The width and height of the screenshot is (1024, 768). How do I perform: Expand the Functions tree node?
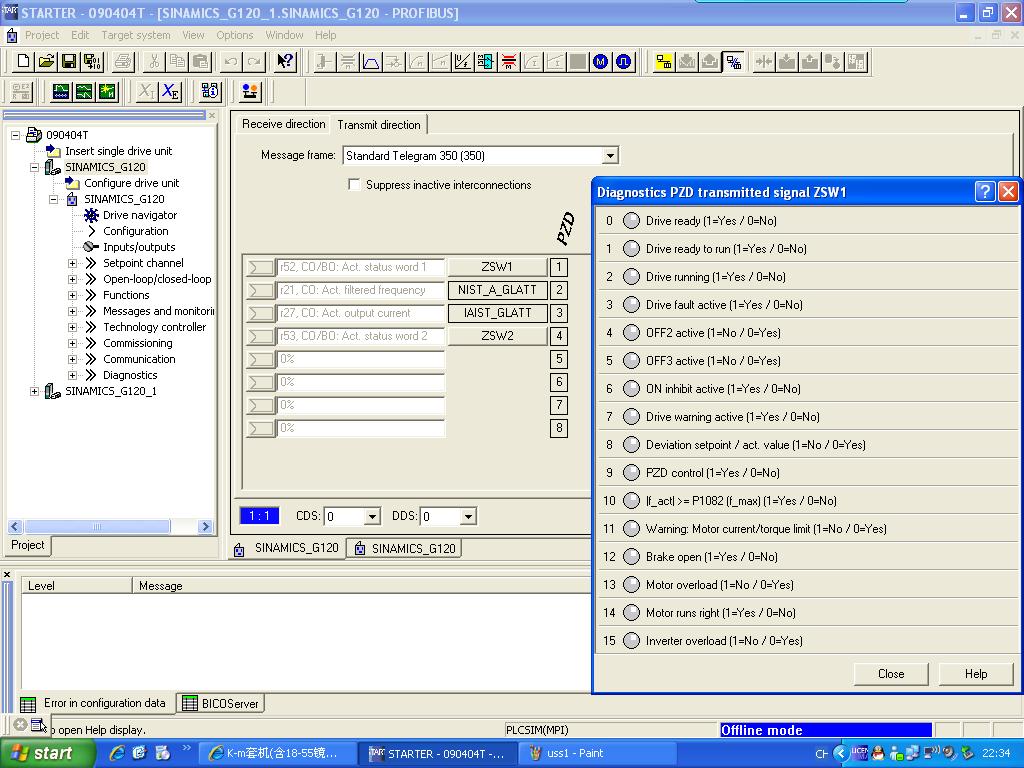pos(72,295)
